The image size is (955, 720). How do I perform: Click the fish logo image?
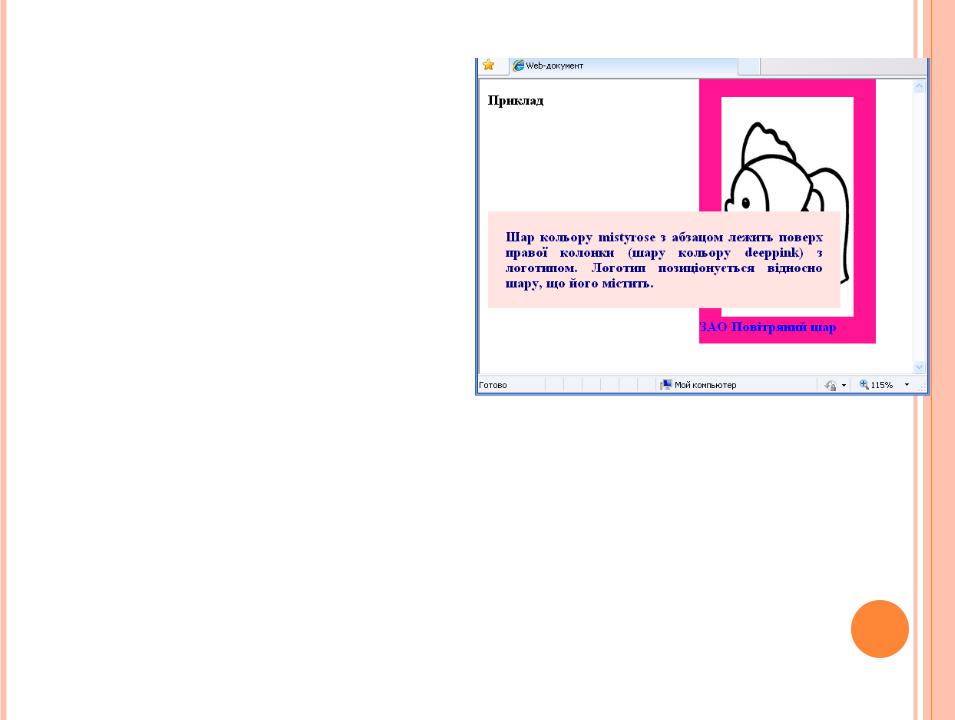click(787, 206)
